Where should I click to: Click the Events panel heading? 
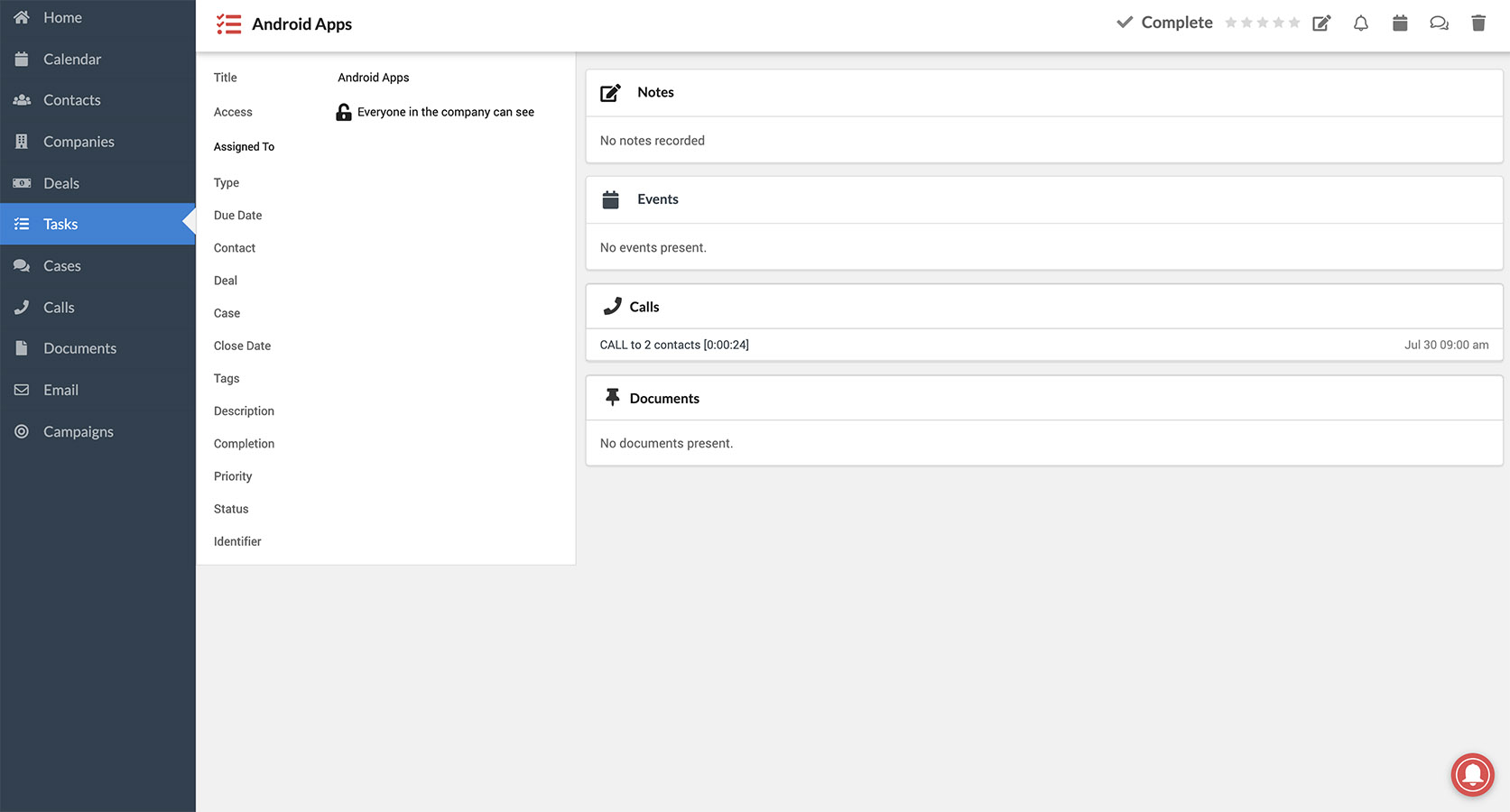(x=658, y=199)
